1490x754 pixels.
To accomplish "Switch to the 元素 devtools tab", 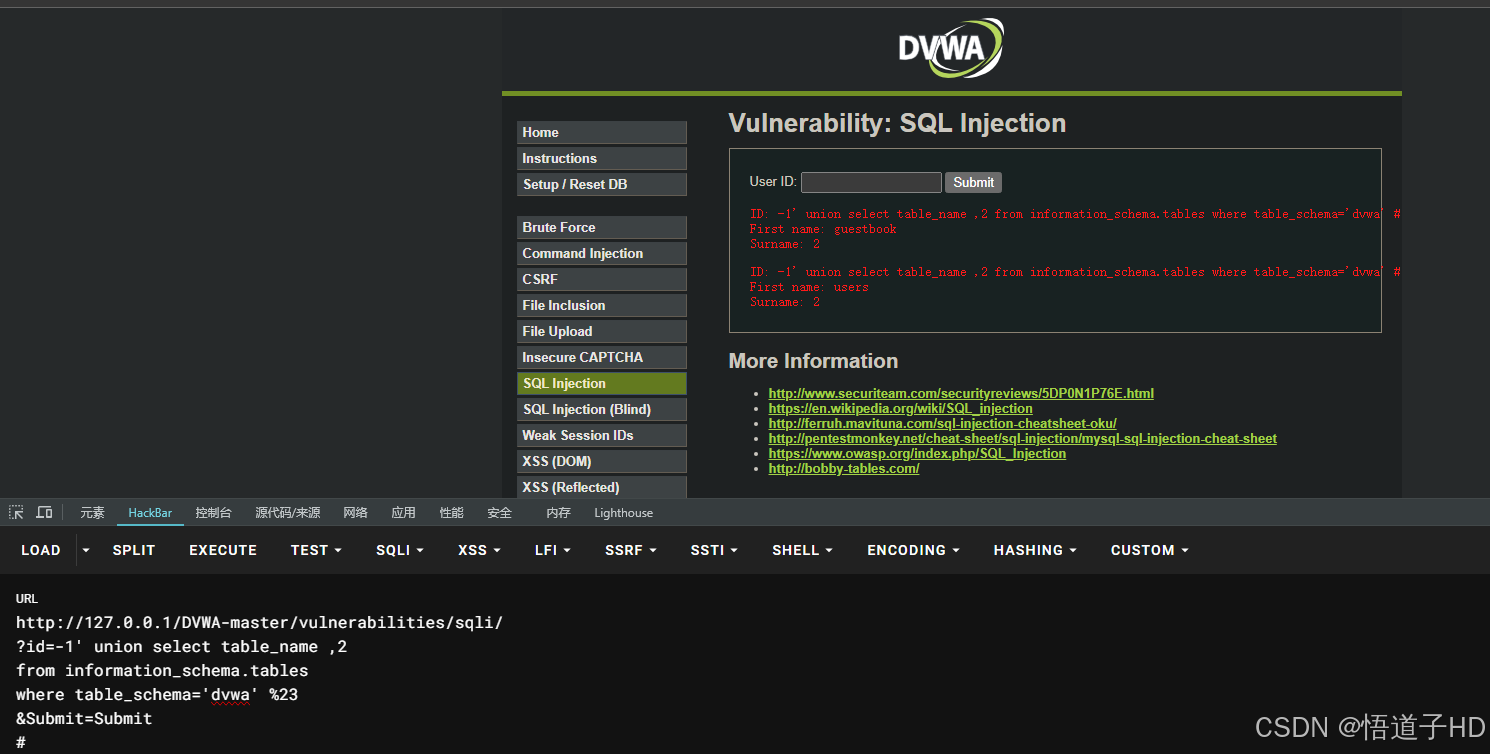I will coord(92,513).
